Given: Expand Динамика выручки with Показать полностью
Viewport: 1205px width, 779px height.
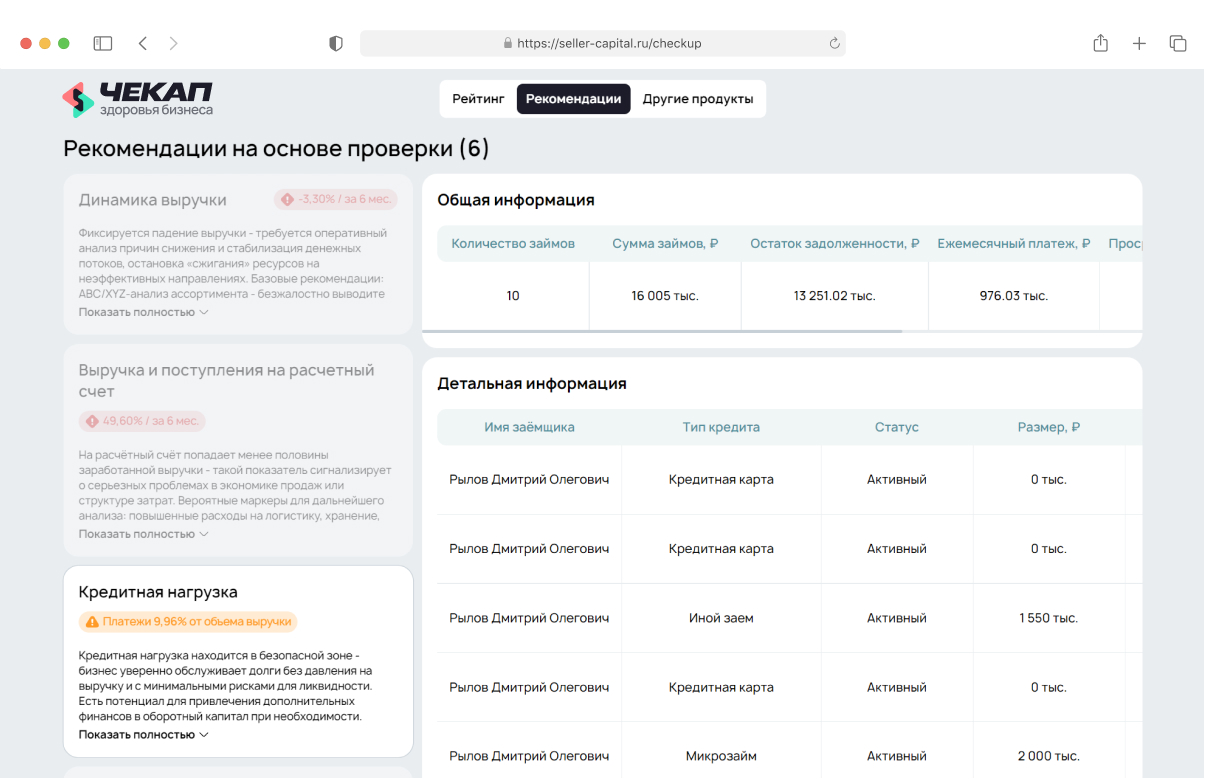Looking at the screenshot, I should 143,312.
